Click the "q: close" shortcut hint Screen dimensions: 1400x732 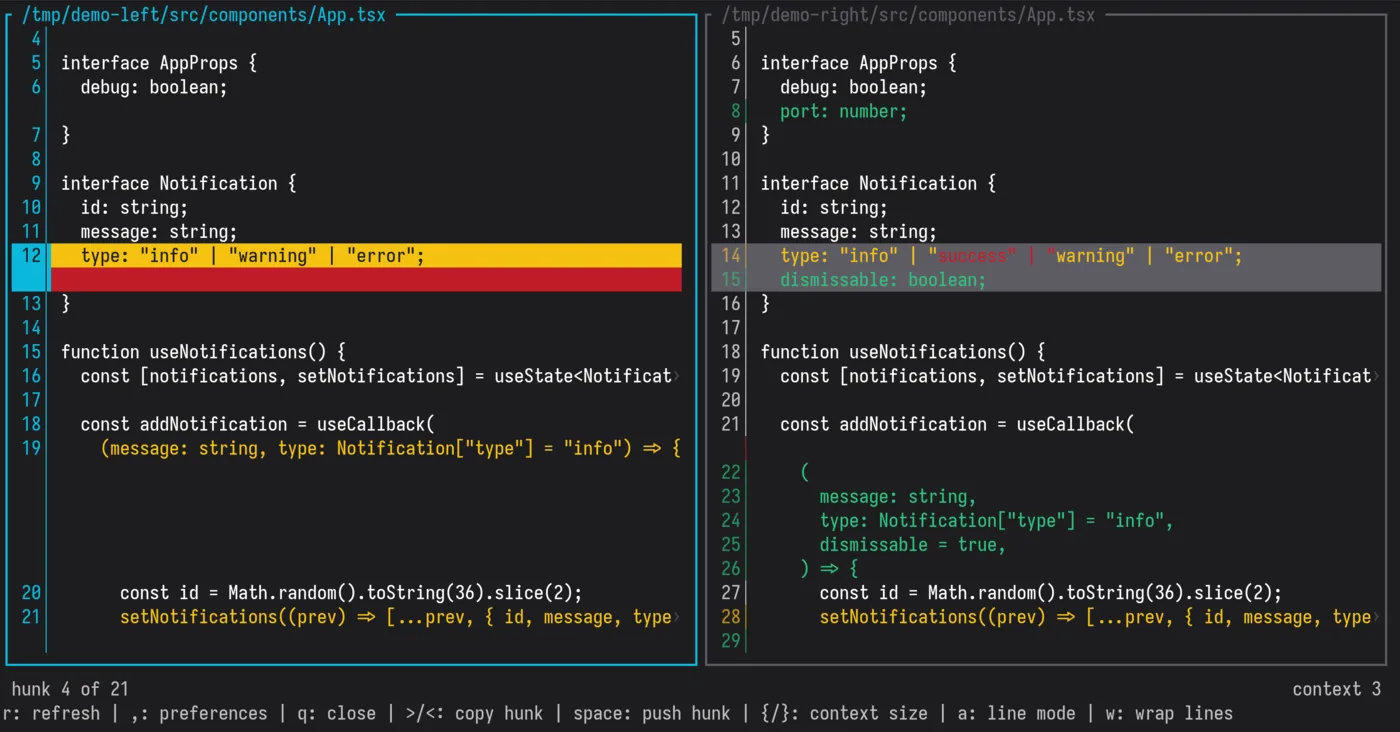coord(336,713)
